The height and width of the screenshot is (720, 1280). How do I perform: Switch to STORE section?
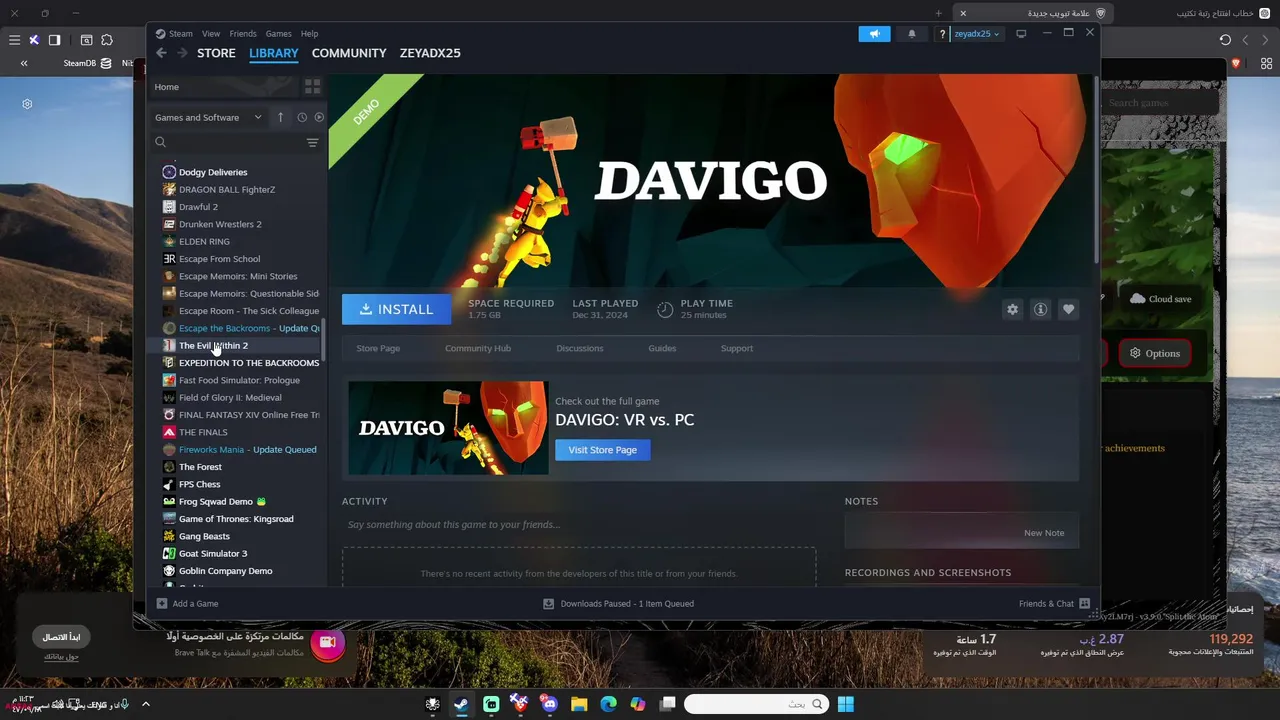pos(216,53)
